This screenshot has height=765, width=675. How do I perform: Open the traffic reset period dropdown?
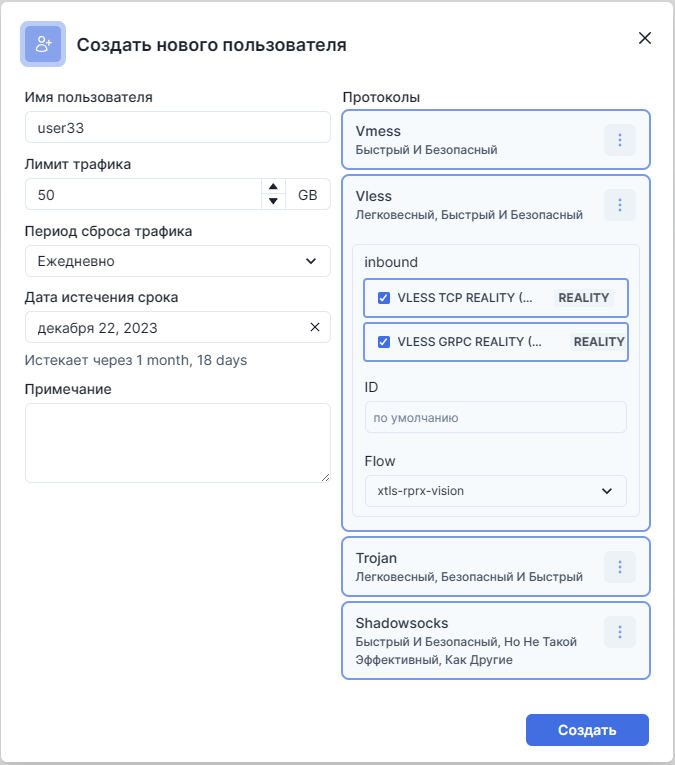click(177, 261)
